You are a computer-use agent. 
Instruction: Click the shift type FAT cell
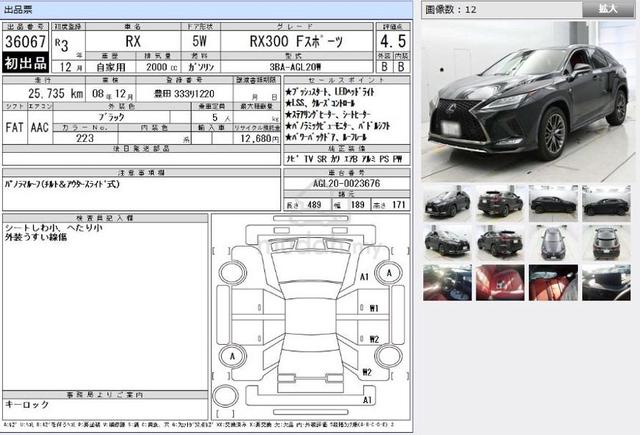(x=14, y=127)
